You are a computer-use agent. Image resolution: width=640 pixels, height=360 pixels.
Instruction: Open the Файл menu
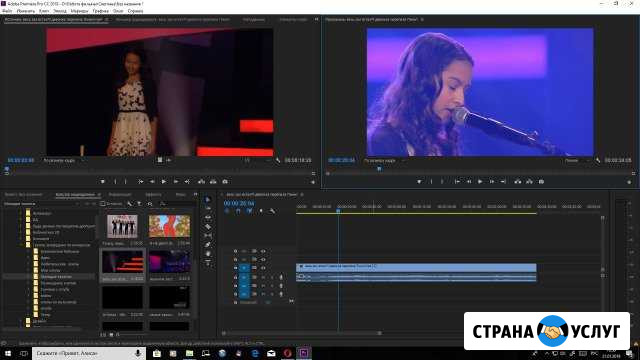tap(7, 11)
